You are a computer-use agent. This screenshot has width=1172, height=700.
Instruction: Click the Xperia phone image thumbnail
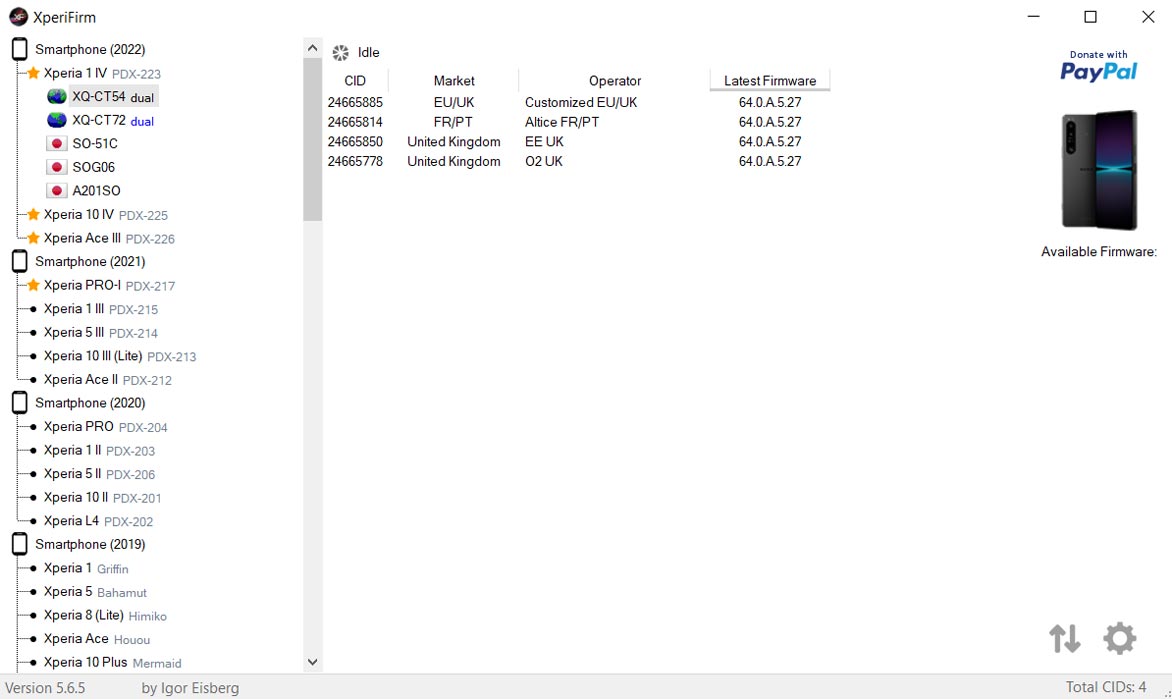pyautogui.click(x=1099, y=170)
